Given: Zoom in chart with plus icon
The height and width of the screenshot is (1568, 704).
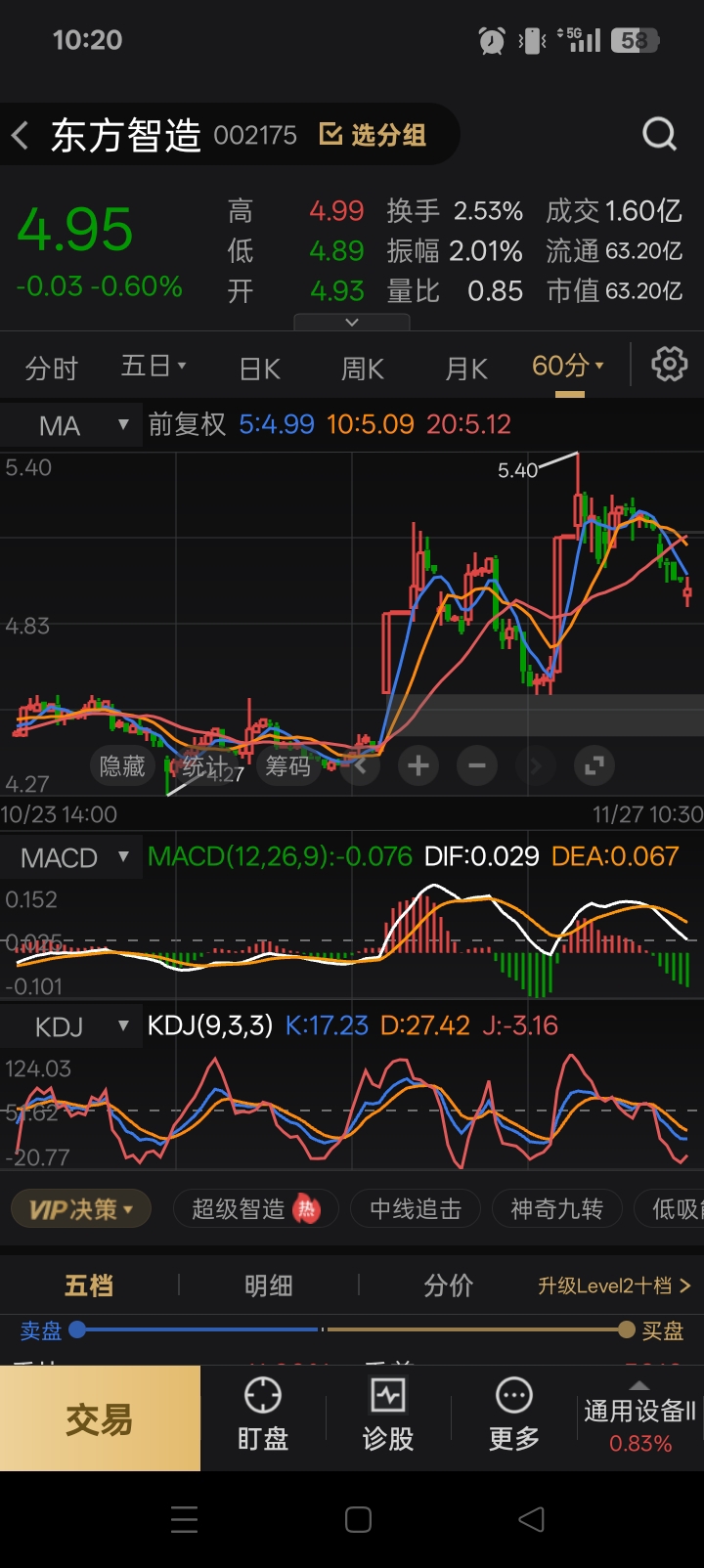Looking at the screenshot, I should pyautogui.click(x=418, y=765).
